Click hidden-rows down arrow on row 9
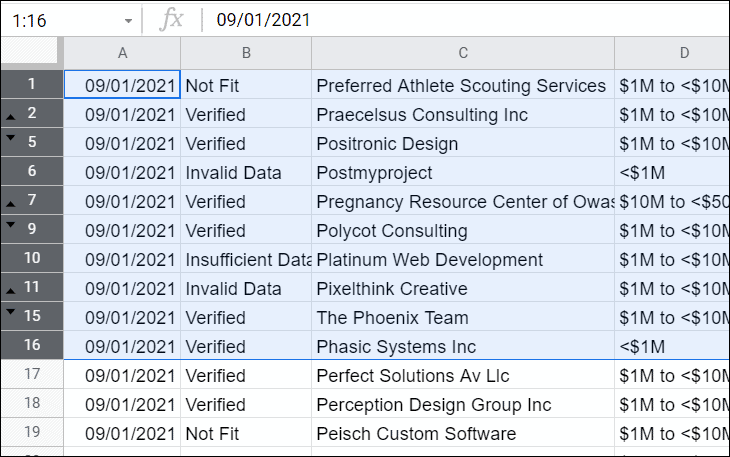The image size is (730, 457). [x=10, y=224]
